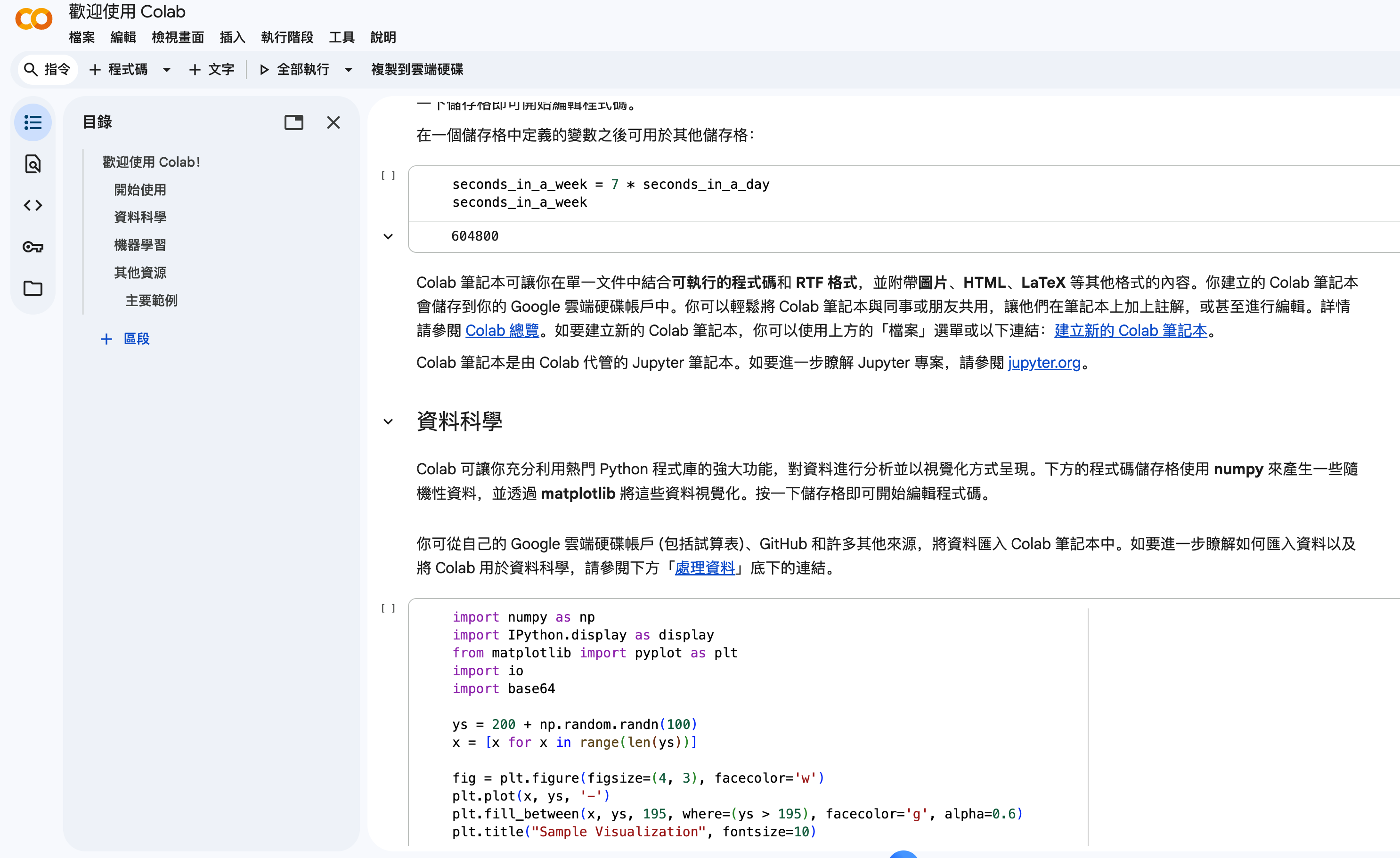This screenshot has height=858, width=1400.
Task: Close the 目錄 panel
Action: coord(334,122)
